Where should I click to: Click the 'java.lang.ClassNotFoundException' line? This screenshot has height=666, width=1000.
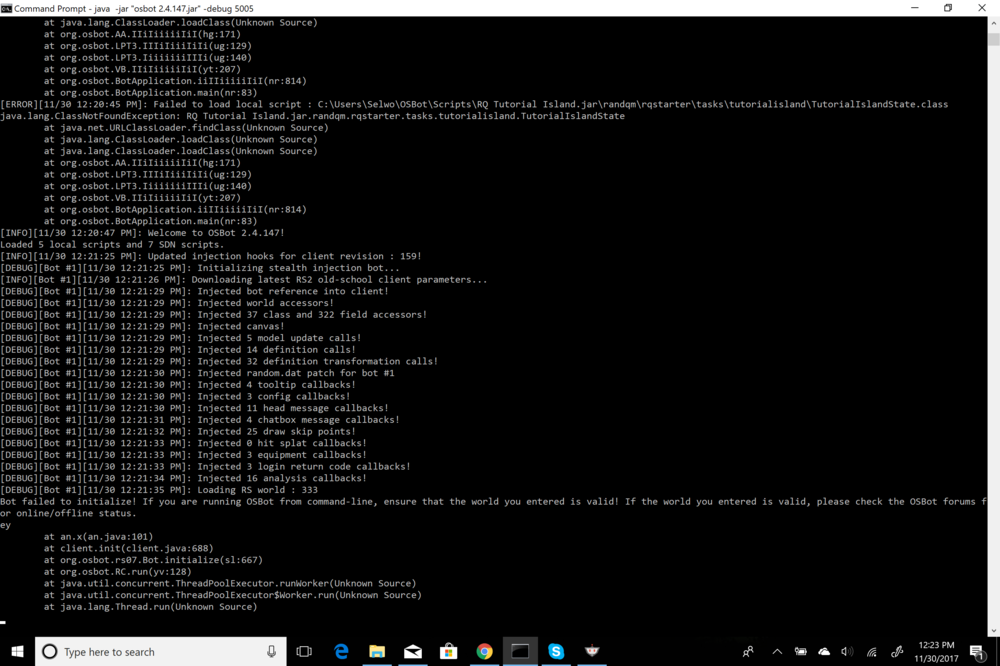(x=312, y=115)
